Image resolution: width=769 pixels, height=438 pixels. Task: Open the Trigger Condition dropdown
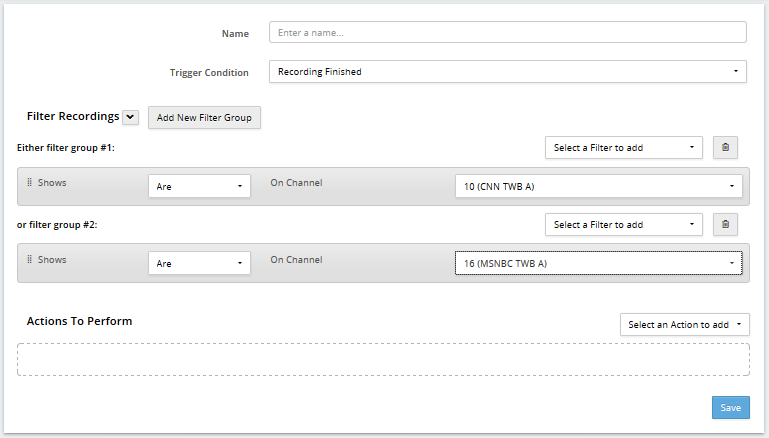508,72
